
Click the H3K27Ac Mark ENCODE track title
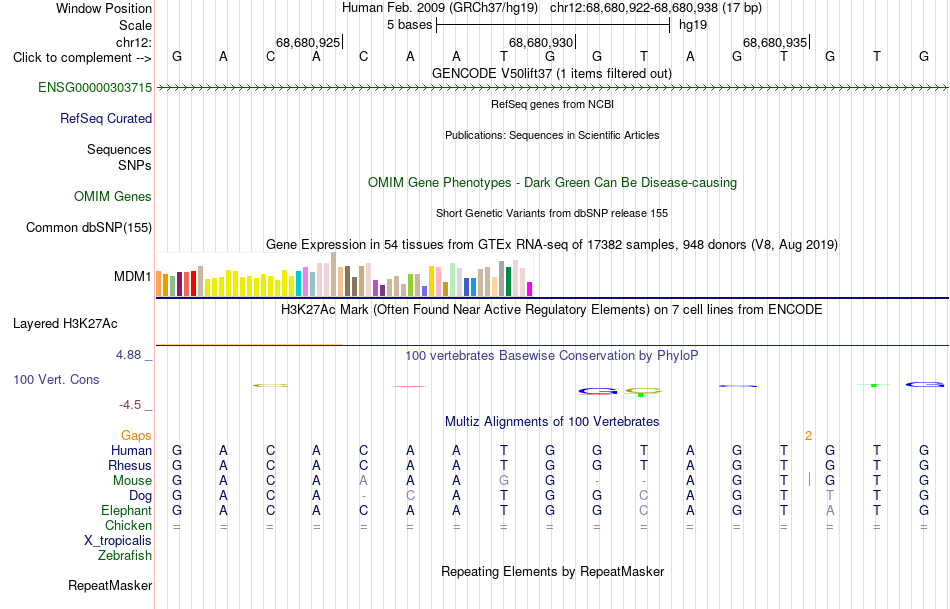coord(552,310)
